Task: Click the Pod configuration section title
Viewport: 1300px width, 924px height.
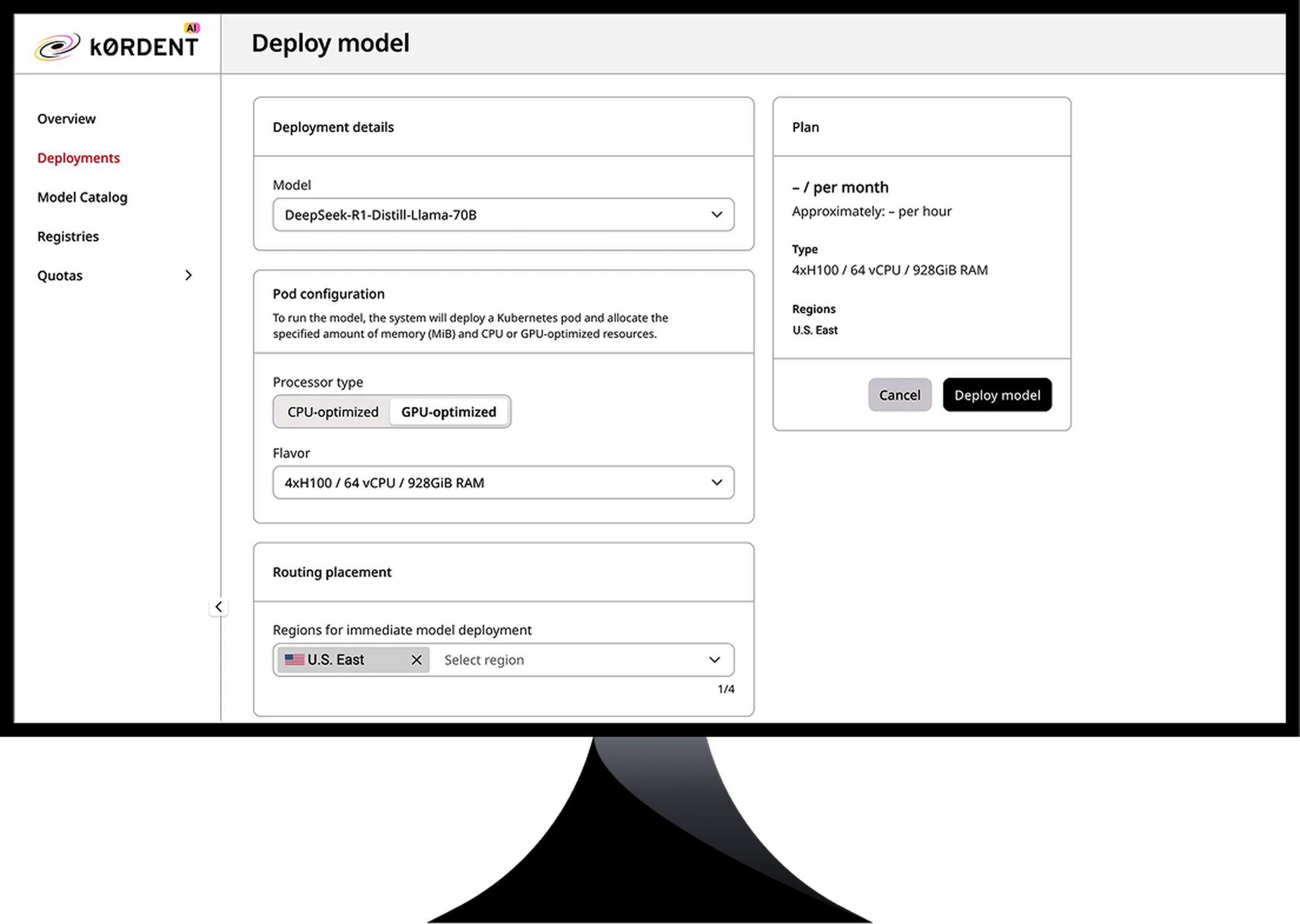Action: [x=329, y=294]
